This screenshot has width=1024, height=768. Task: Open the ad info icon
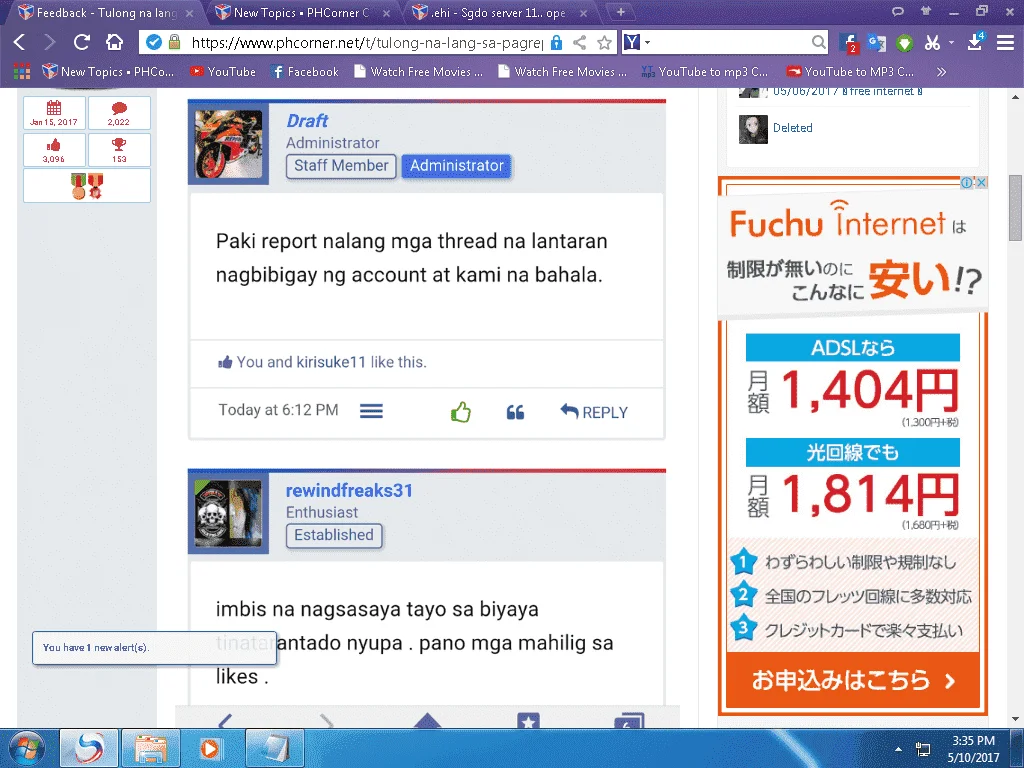pyautogui.click(x=967, y=183)
